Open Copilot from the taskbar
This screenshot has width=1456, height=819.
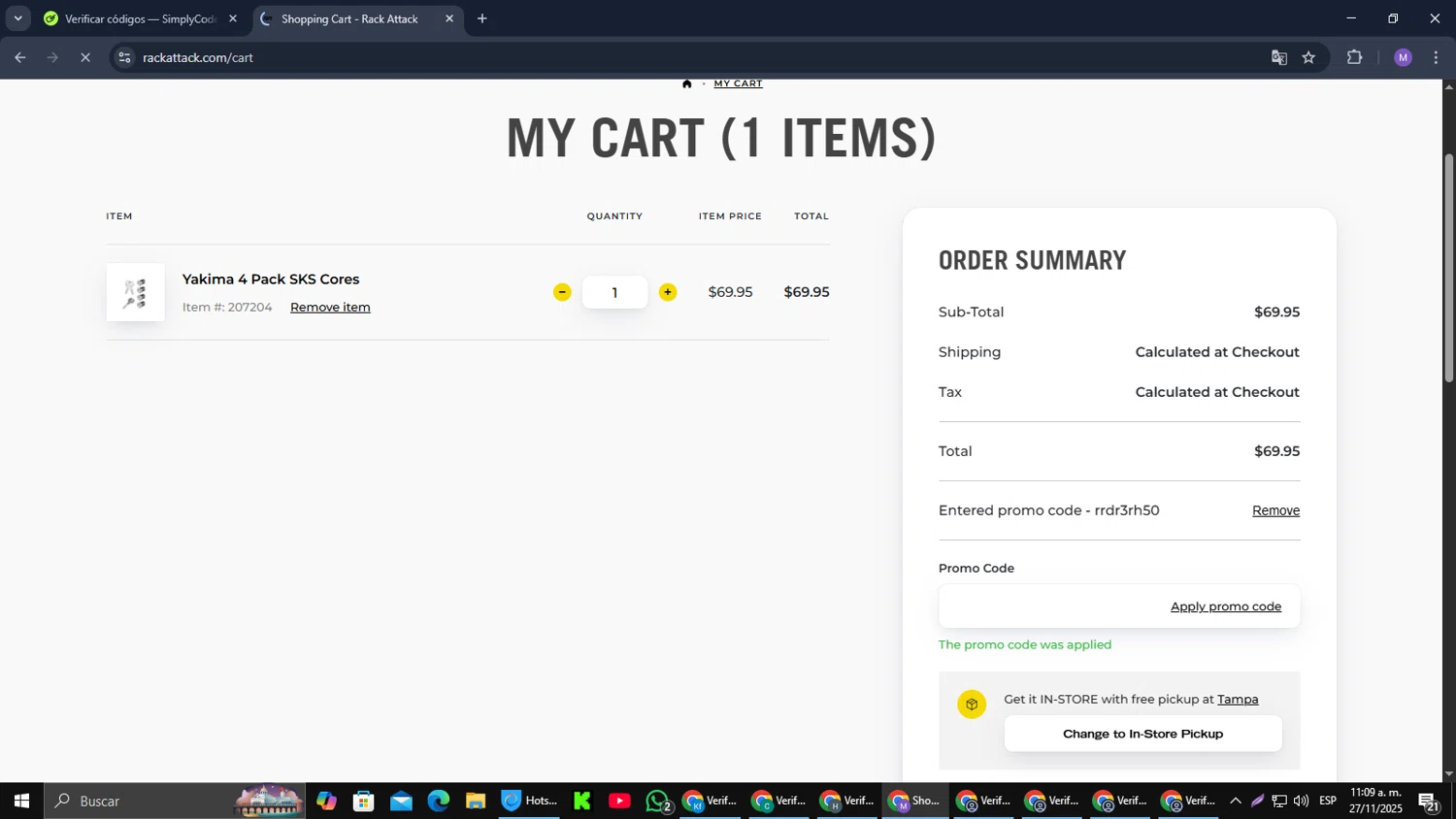tap(327, 801)
